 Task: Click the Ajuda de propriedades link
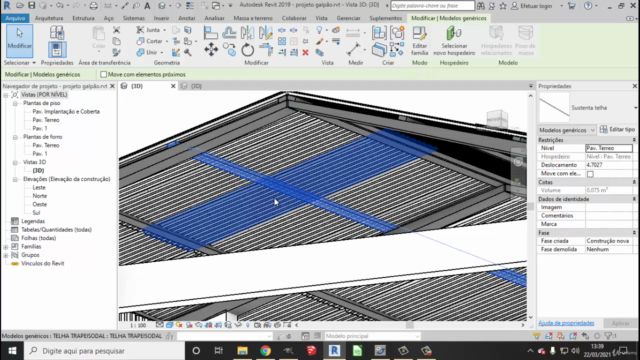click(566, 323)
